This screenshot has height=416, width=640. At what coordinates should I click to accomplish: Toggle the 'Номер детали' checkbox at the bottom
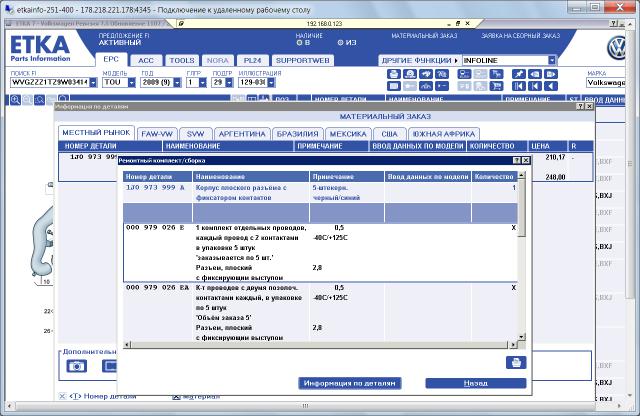[x=62, y=396]
